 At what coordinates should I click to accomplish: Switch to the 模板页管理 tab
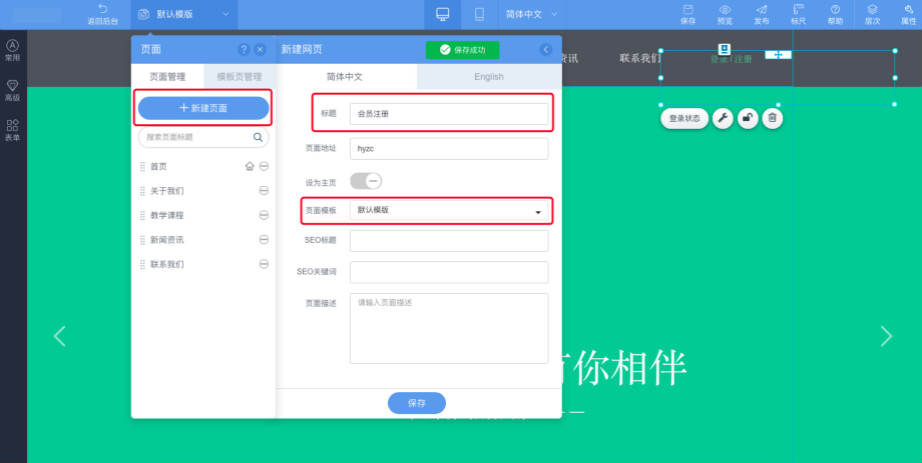pos(239,76)
